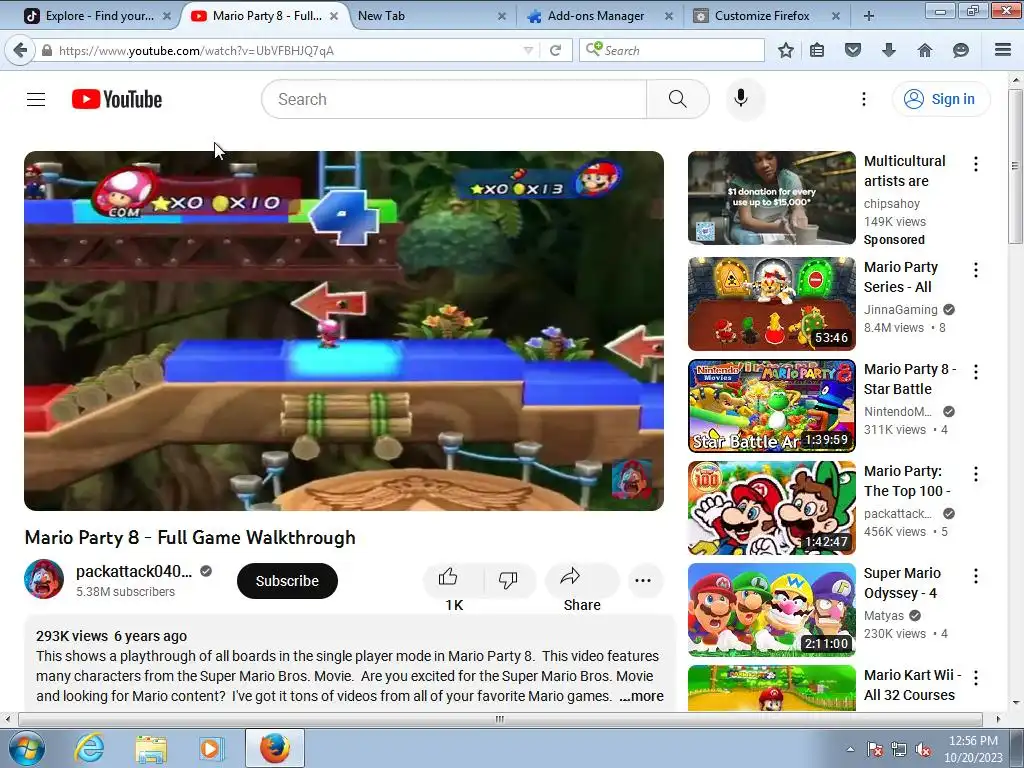Viewport: 1024px width, 768px height.
Task: Open Windows Explorer folder in taskbar
Action: point(151,748)
